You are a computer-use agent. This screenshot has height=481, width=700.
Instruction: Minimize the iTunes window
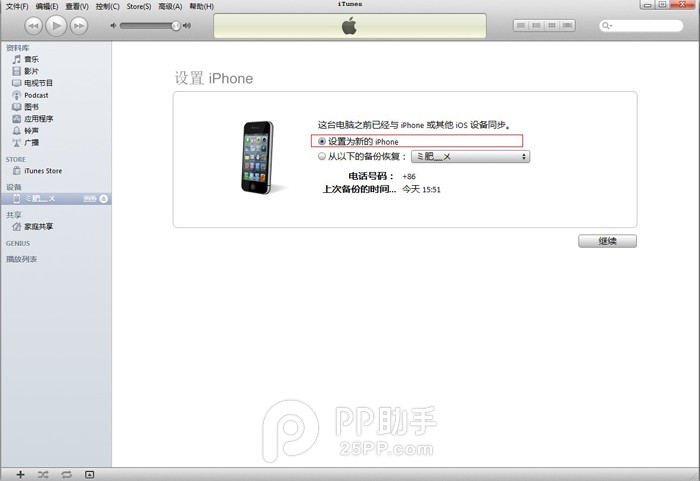point(647,4)
